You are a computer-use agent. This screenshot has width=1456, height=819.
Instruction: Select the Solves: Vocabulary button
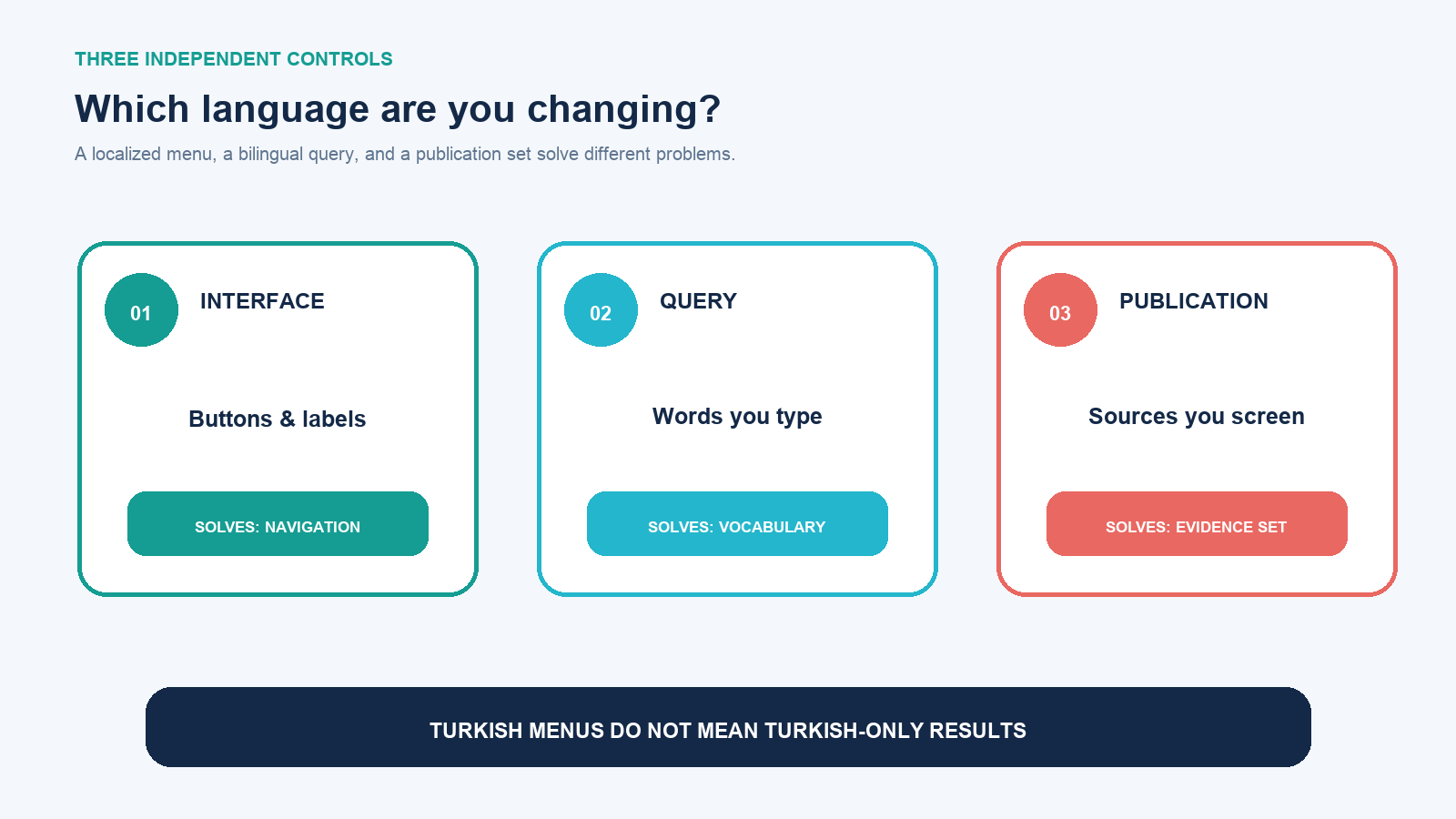pyautogui.click(x=737, y=523)
